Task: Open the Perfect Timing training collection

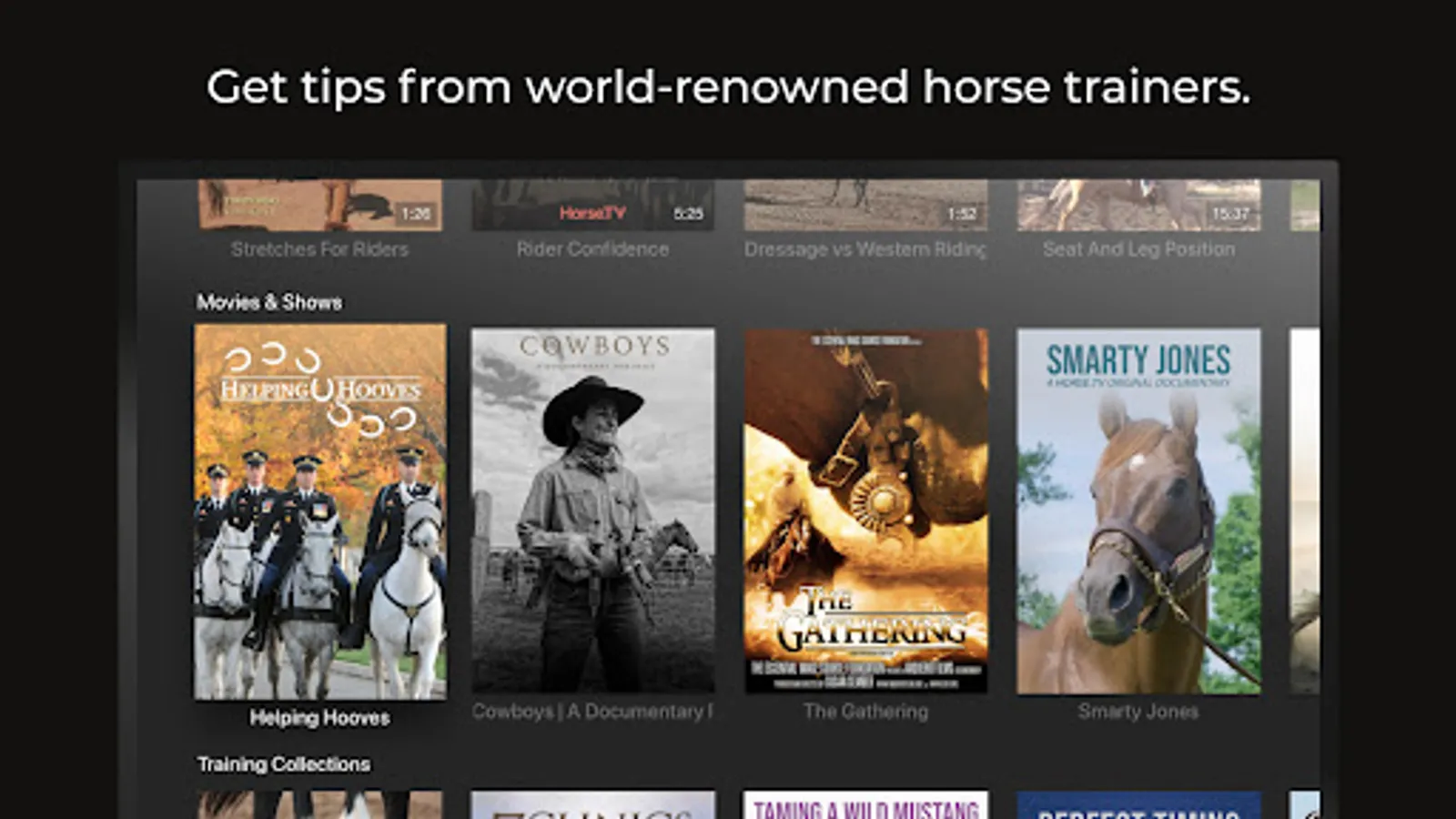Action: [1138, 804]
